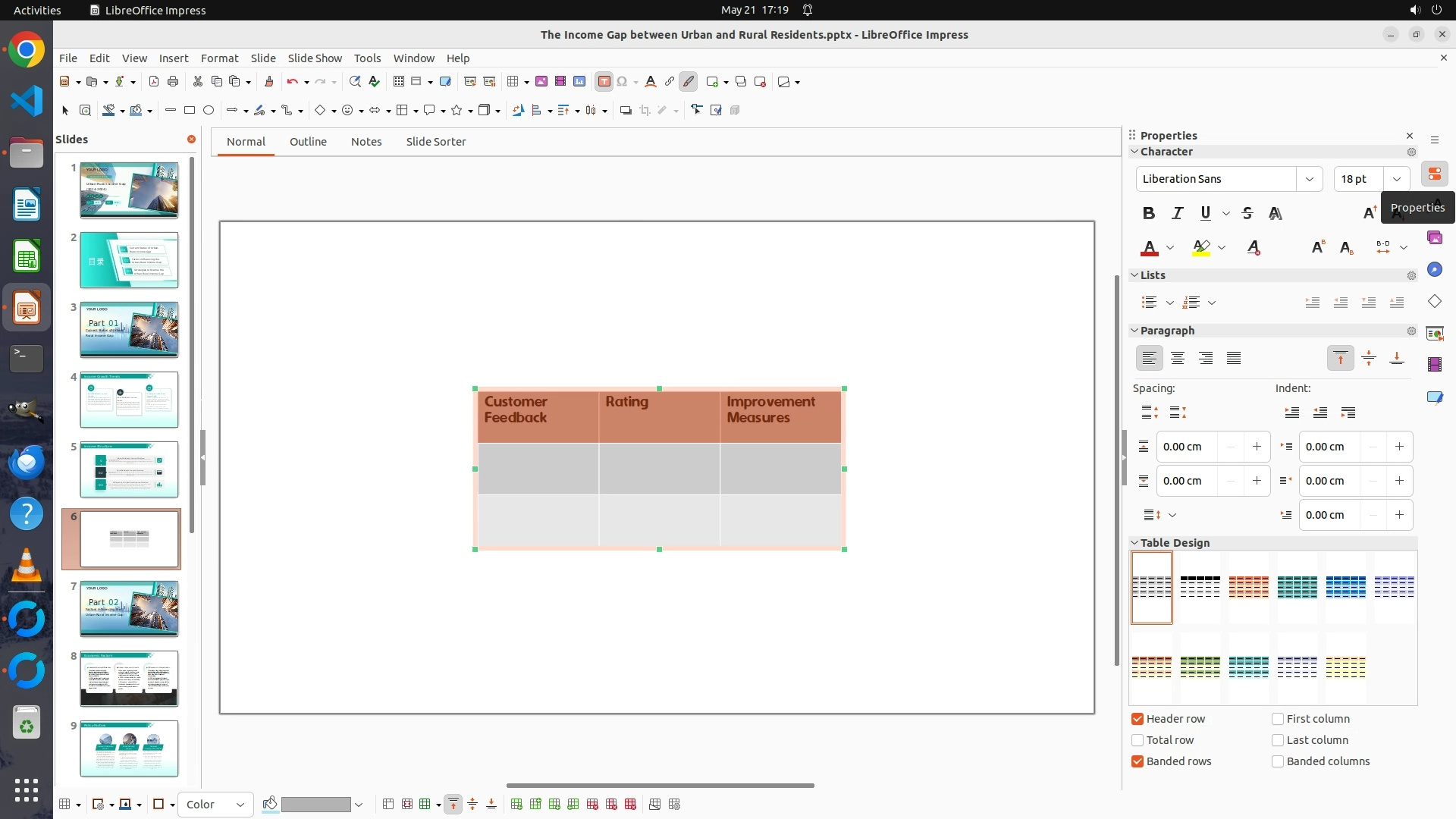Choose the orange table design style
Image resolution: width=1456 pixels, height=819 pixels.
click(x=1248, y=587)
